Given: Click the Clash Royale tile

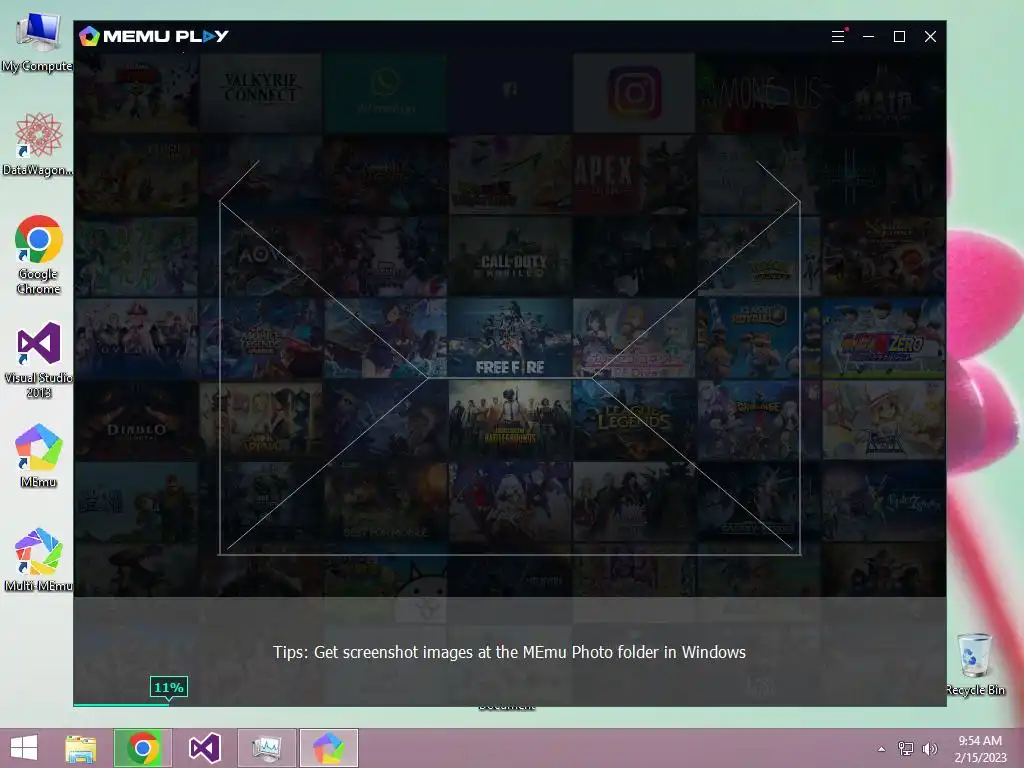Looking at the screenshot, I should pyautogui.click(x=760, y=338).
